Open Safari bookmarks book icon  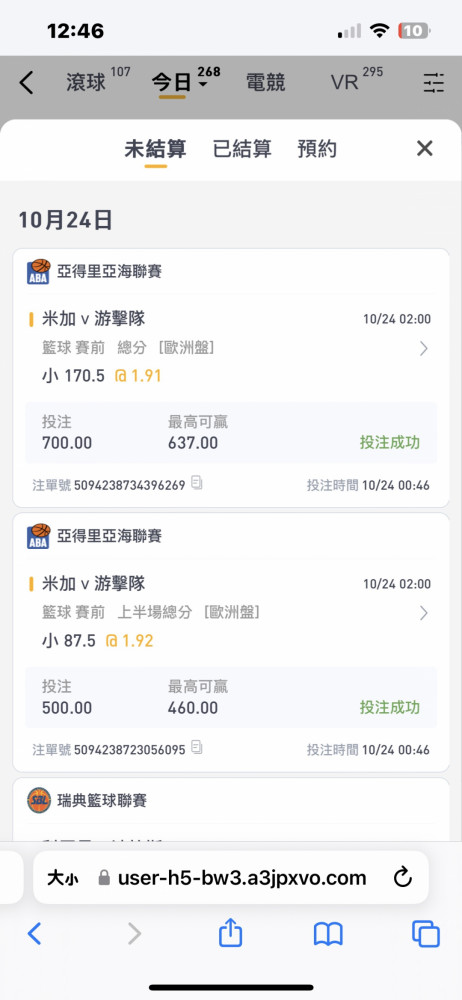[x=328, y=935]
